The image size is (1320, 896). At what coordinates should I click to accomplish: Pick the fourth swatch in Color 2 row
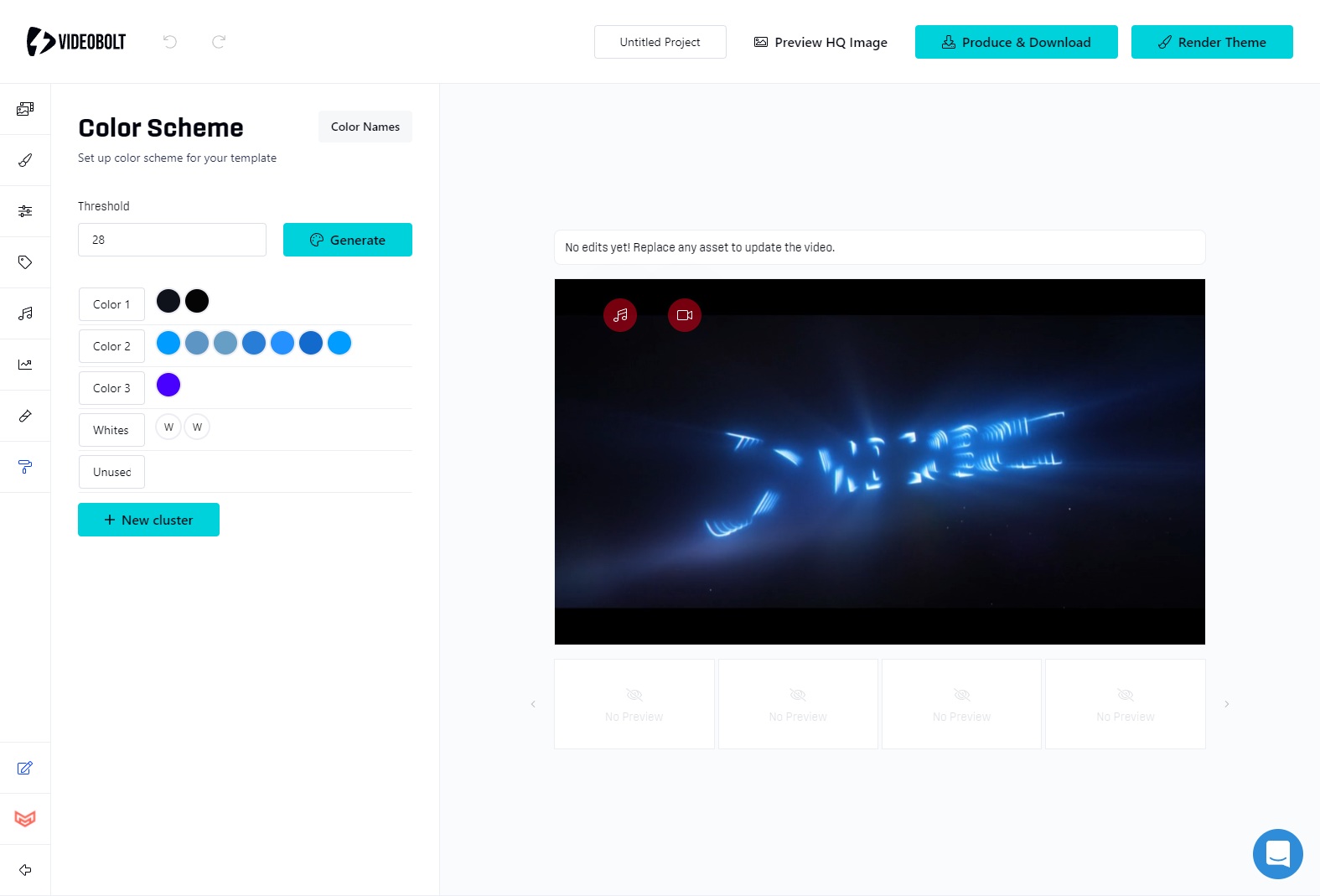[254, 343]
